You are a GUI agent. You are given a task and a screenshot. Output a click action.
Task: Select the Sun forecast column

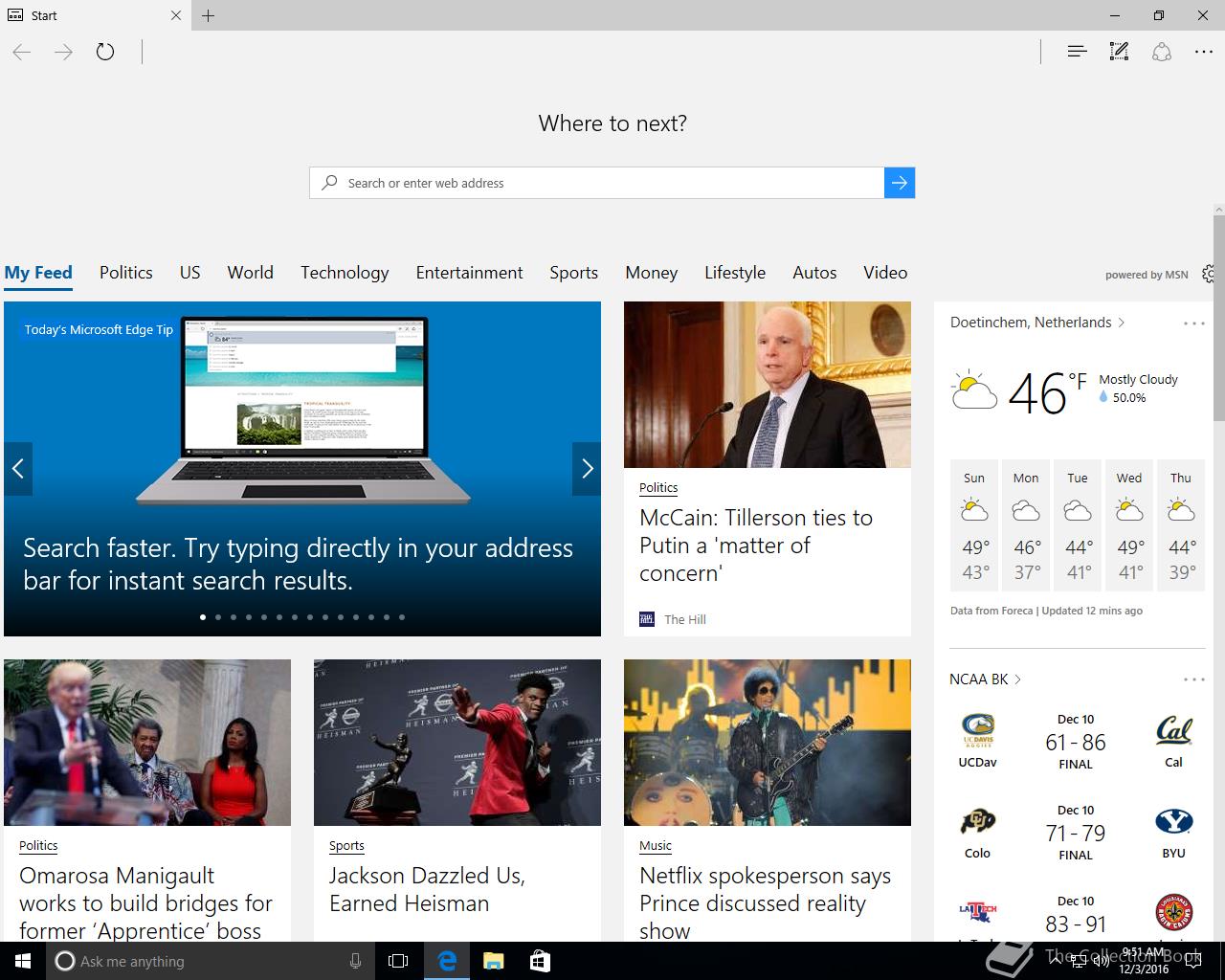click(x=974, y=525)
